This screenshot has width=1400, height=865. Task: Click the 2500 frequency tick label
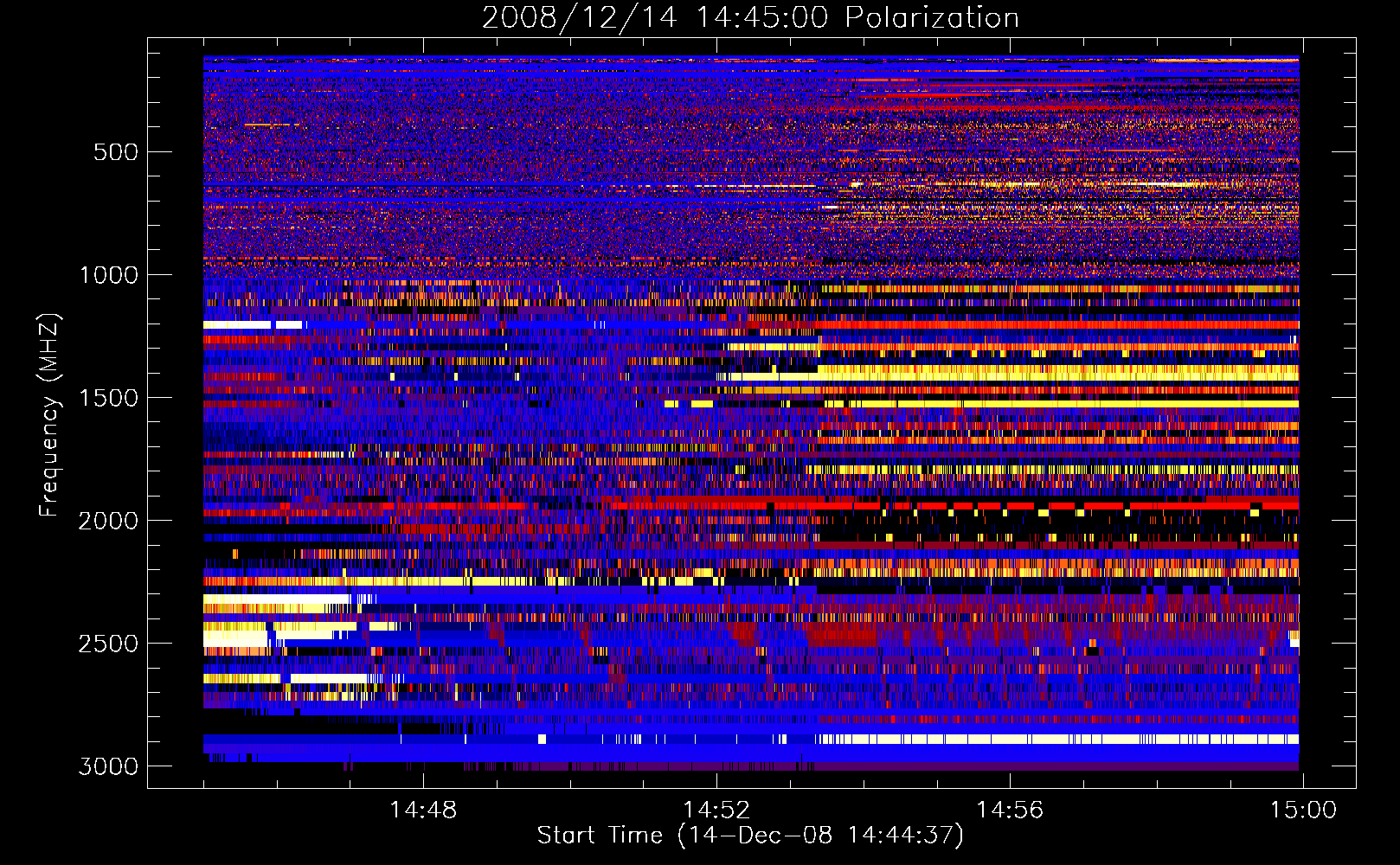[x=108, y=644]
